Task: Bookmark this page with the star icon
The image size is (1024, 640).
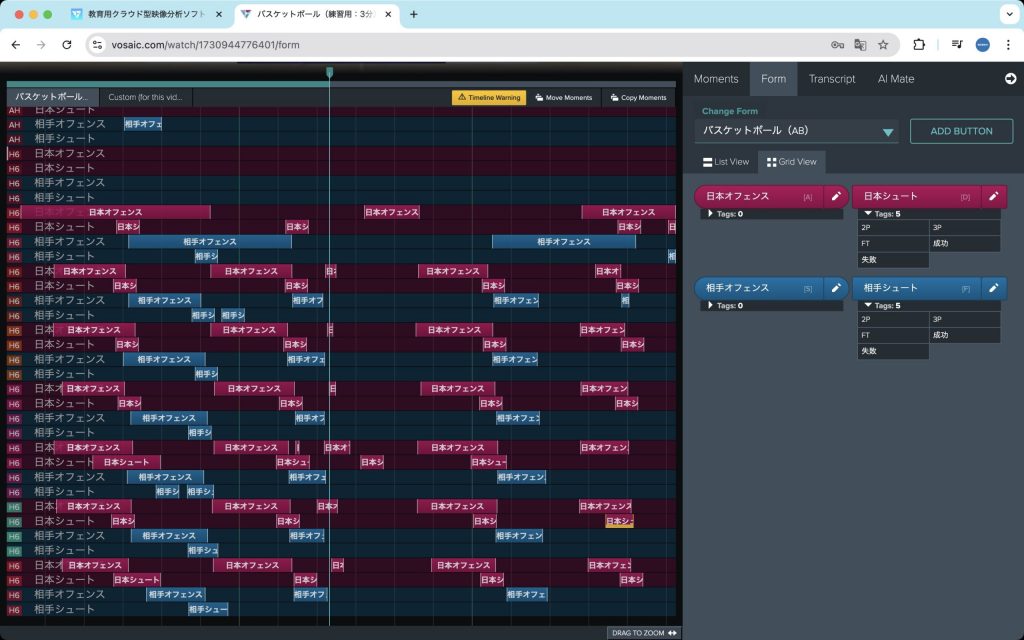Action: pyautogui.click(x=883, y=45)
